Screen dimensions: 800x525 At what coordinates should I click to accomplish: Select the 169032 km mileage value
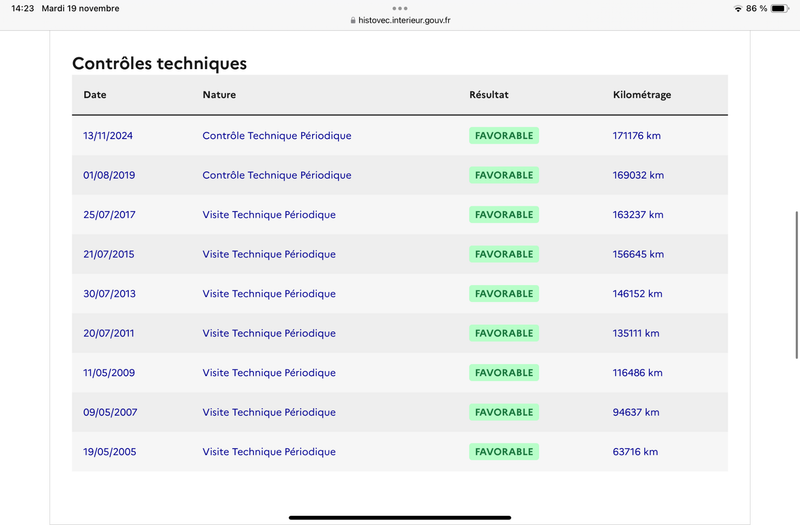click(x=638, y=175)
